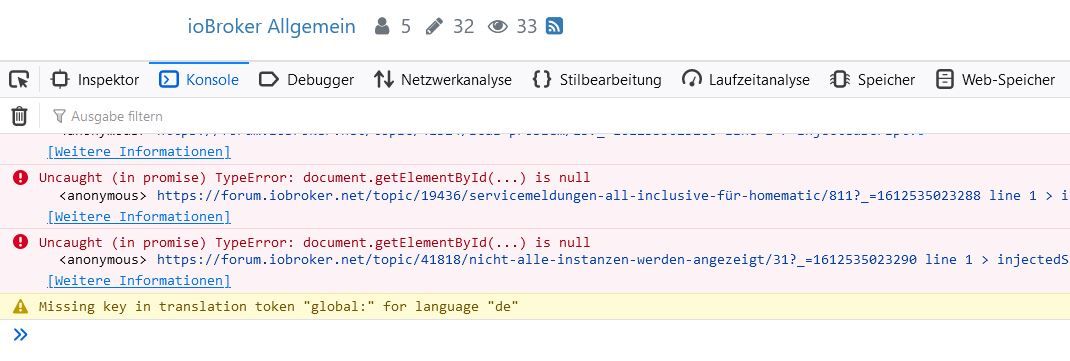
Task: Open the Speicher tab
Action: pyautogui.click(x=872, y=80)
